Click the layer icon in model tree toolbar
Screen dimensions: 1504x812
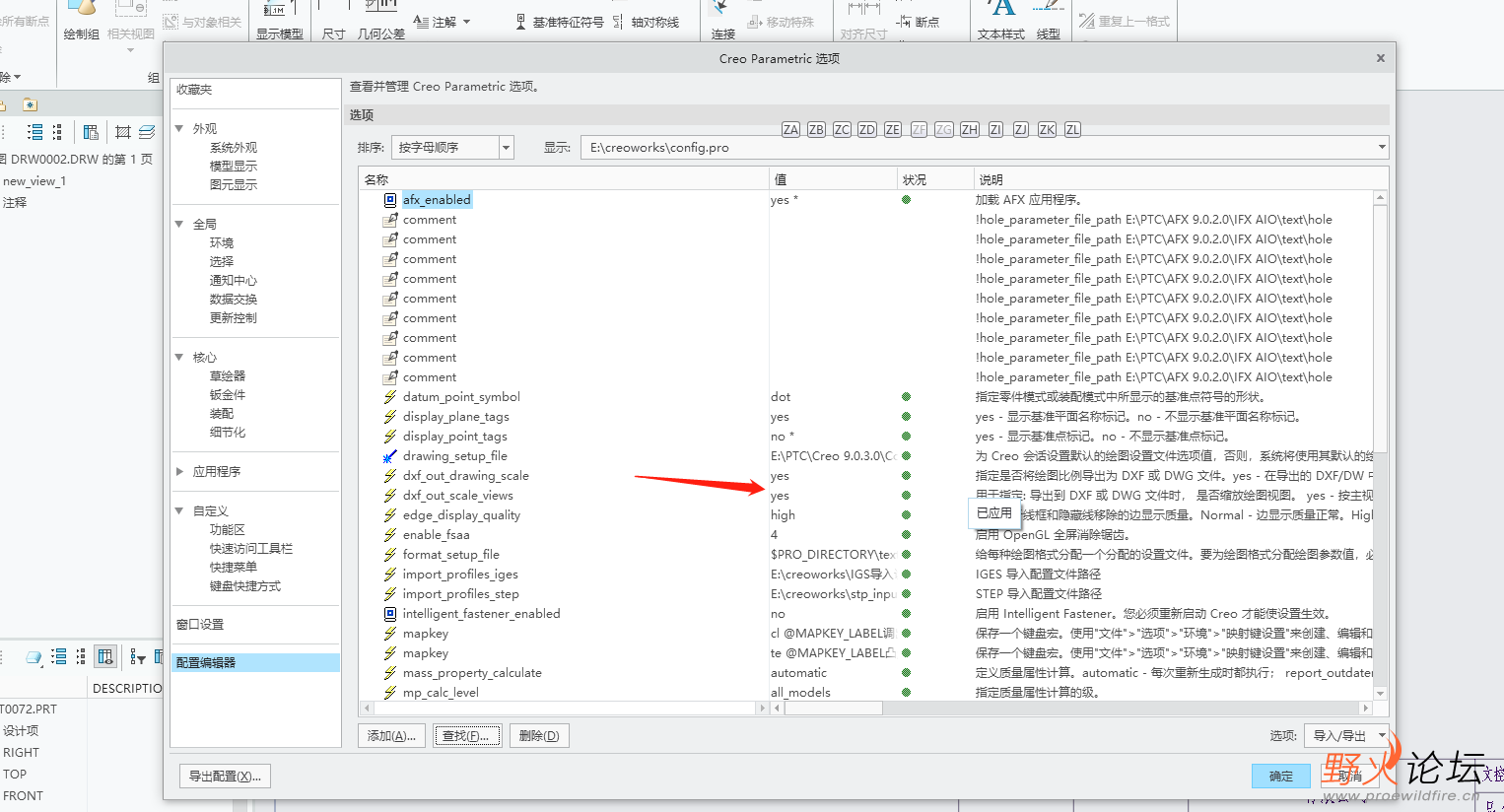(34, 657)
